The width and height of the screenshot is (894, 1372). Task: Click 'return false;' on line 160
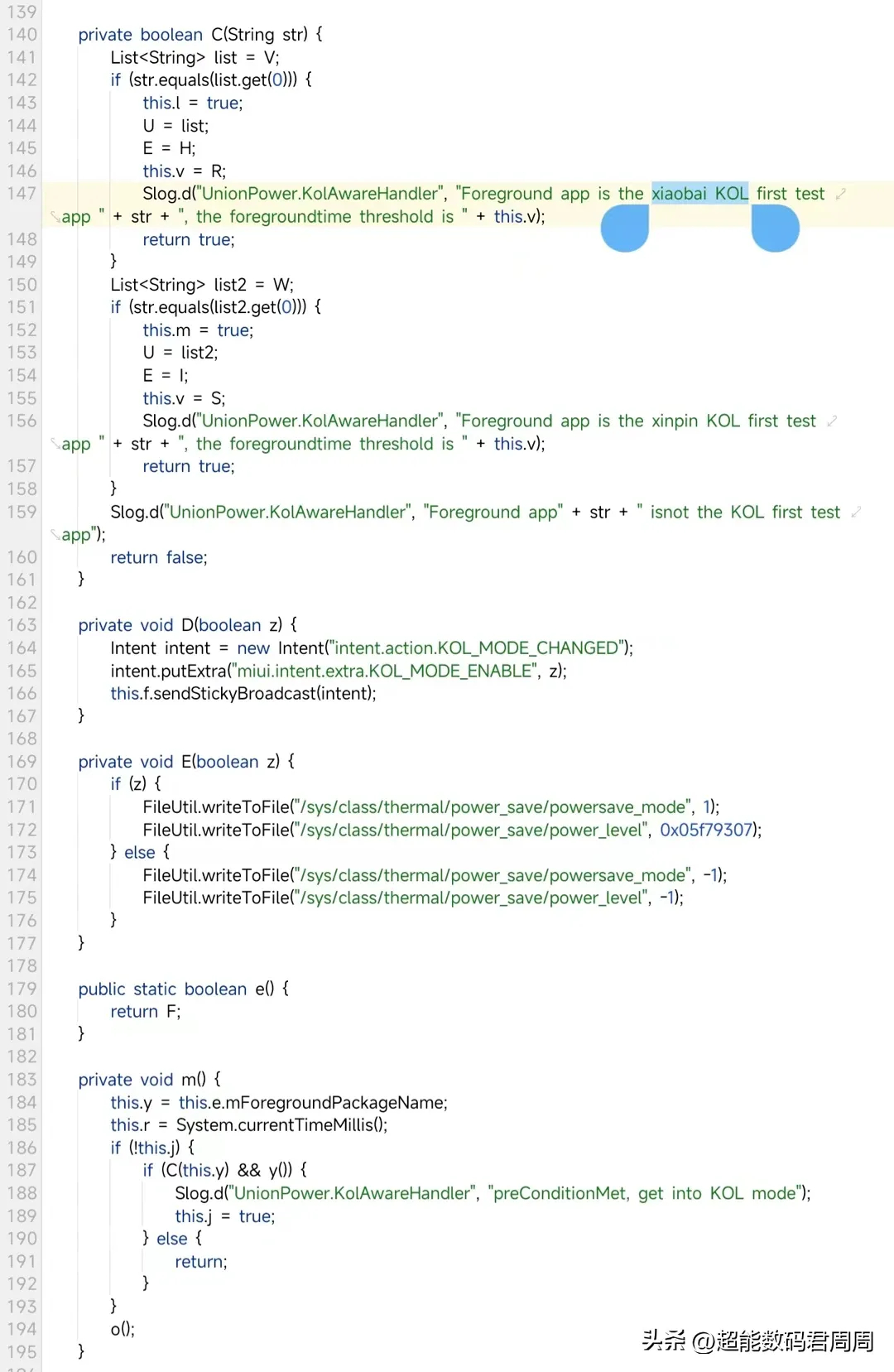(159, 558)
